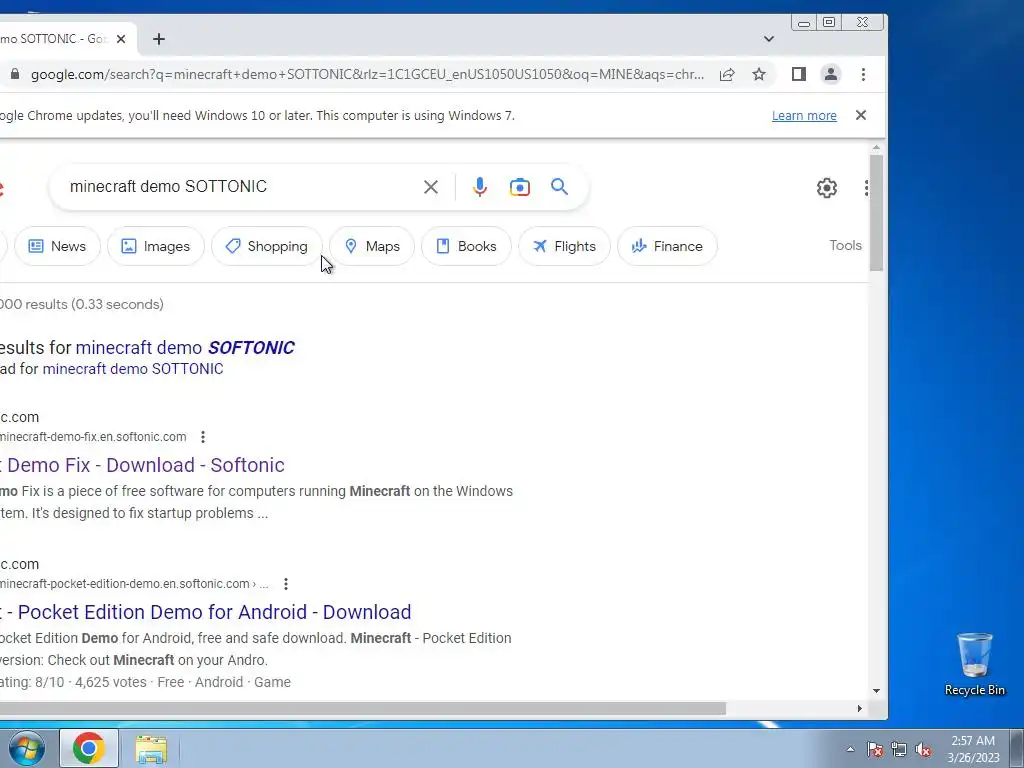Image resolution: width=1024 pixels, height=768 pixels.
Task: Select the Recycle Bin desktop icon
Action: pos(974,664)
